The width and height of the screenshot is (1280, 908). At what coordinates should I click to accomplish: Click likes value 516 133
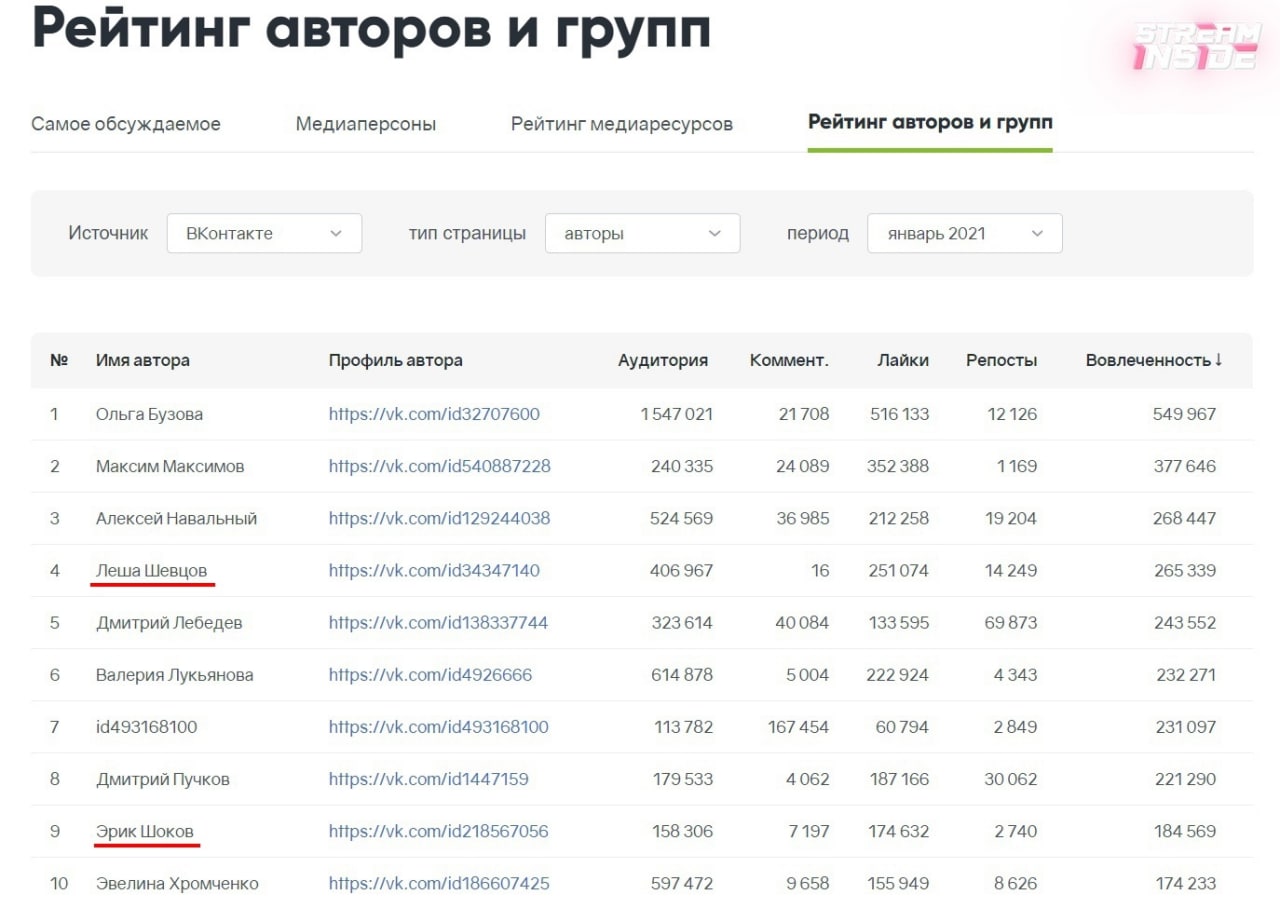pyautogui.click(x=899, y=414)
